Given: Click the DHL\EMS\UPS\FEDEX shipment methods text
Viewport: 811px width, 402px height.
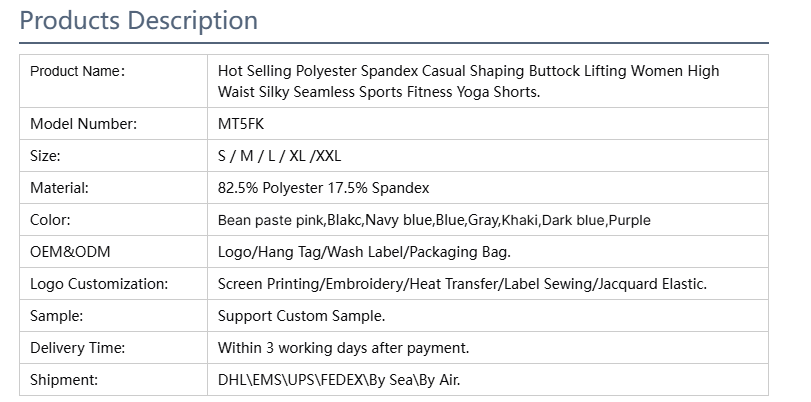Looking at the screenshot, I should point(339,380).
